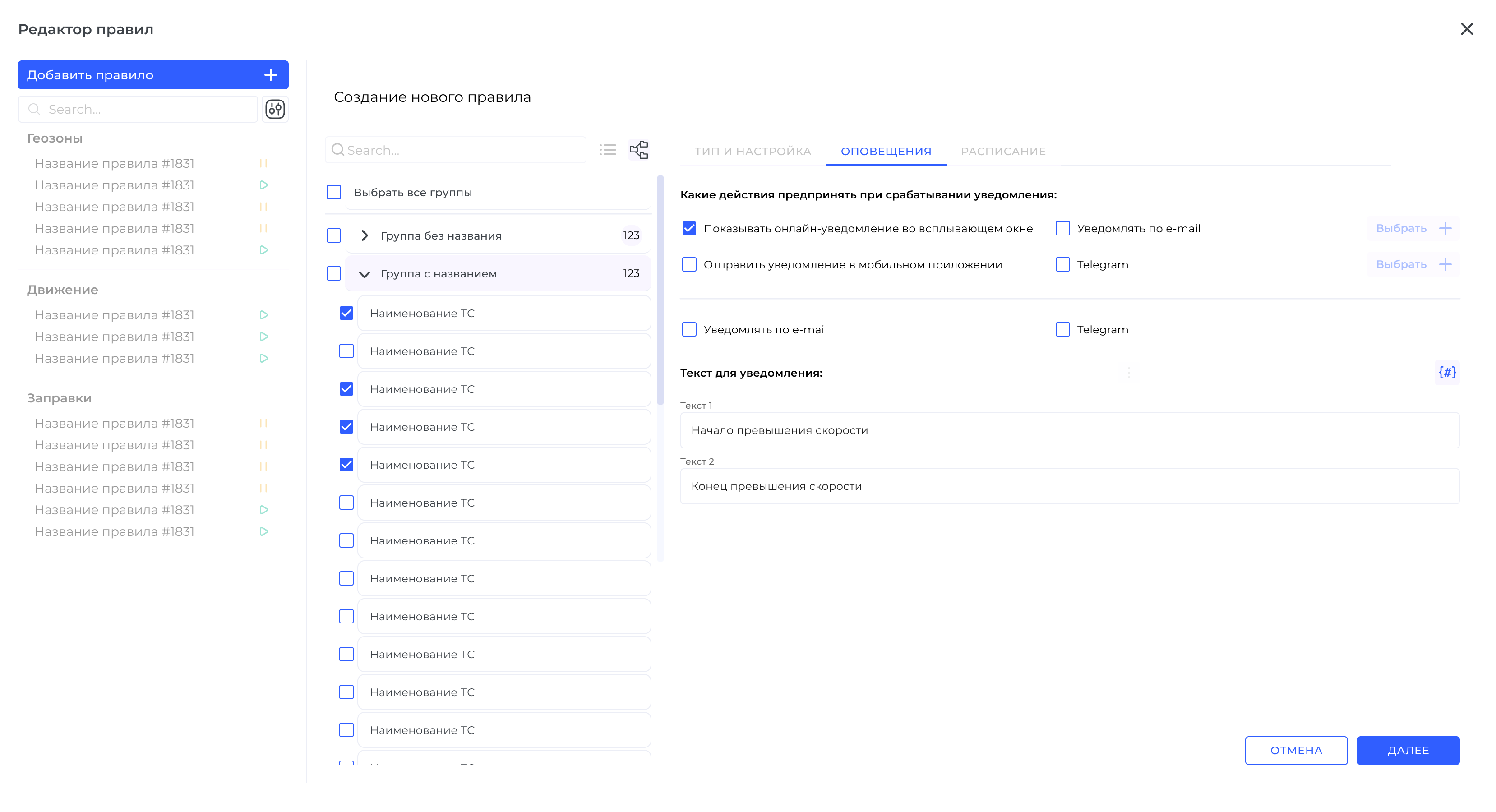Screen dimensions: 1496x812
Task: Click plus icon on Добавить правило button
Action: pyautogui.click(x=271, y=75)
